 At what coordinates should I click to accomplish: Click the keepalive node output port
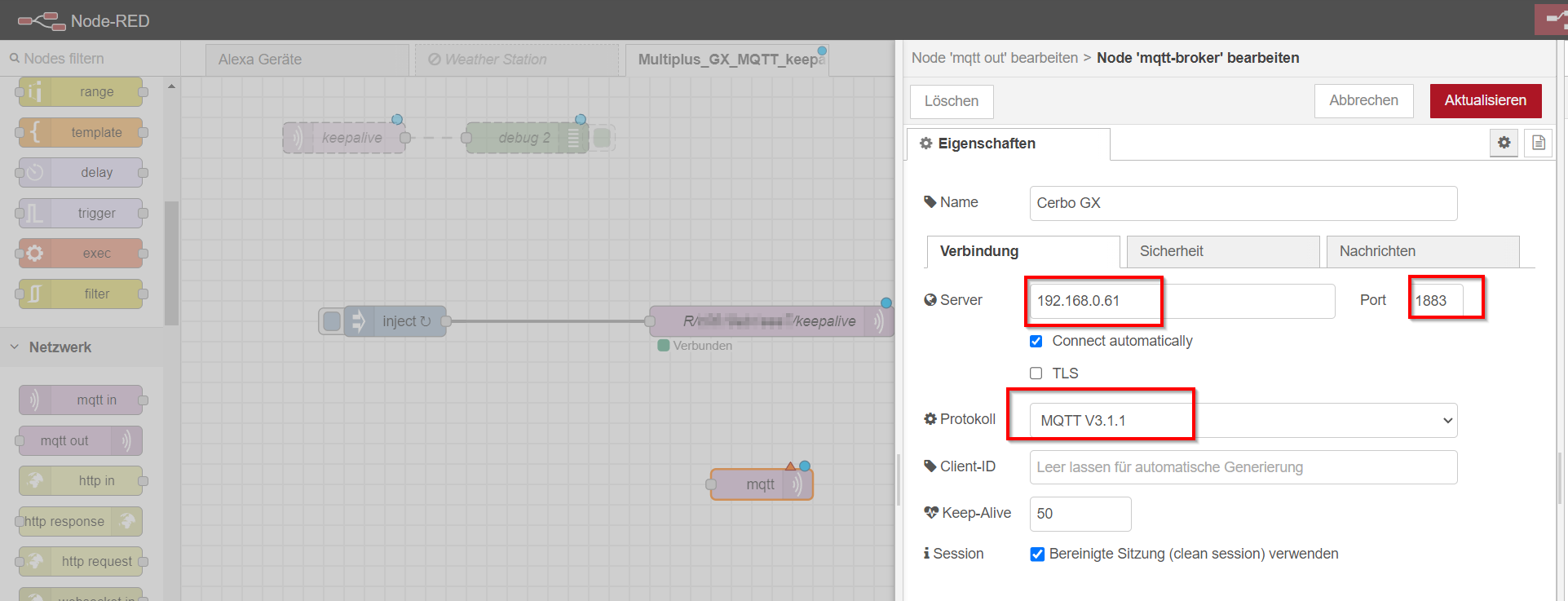(x=405, y=138)
